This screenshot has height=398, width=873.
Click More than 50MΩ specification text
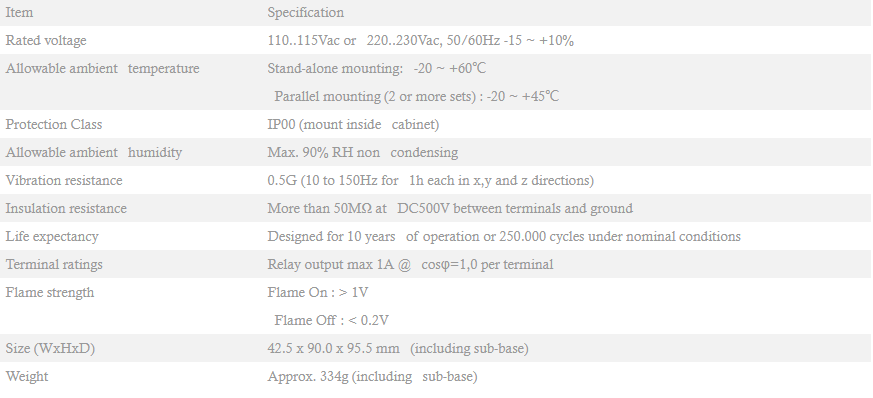tap(450, 208)
